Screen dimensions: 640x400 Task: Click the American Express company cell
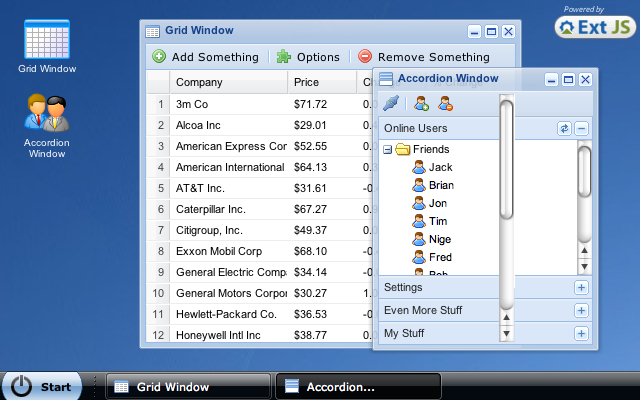coord(229,146)
